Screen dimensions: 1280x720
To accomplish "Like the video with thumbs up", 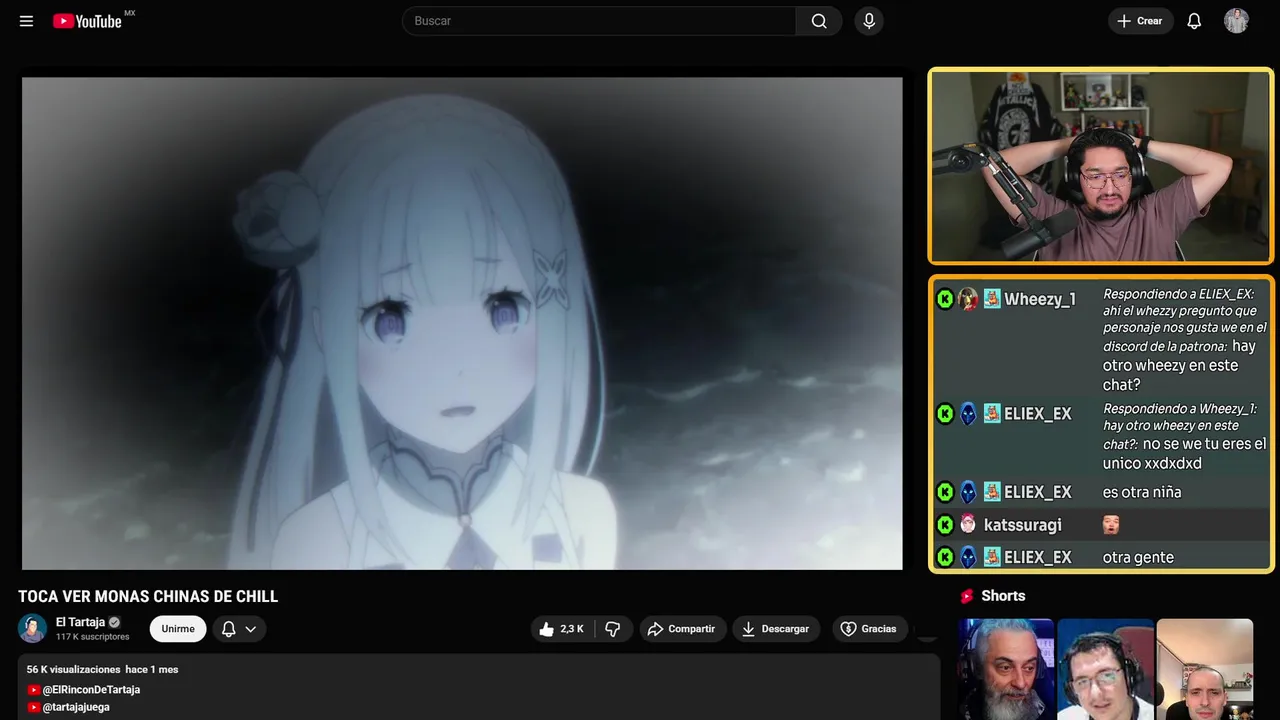I will pos(562,629).
